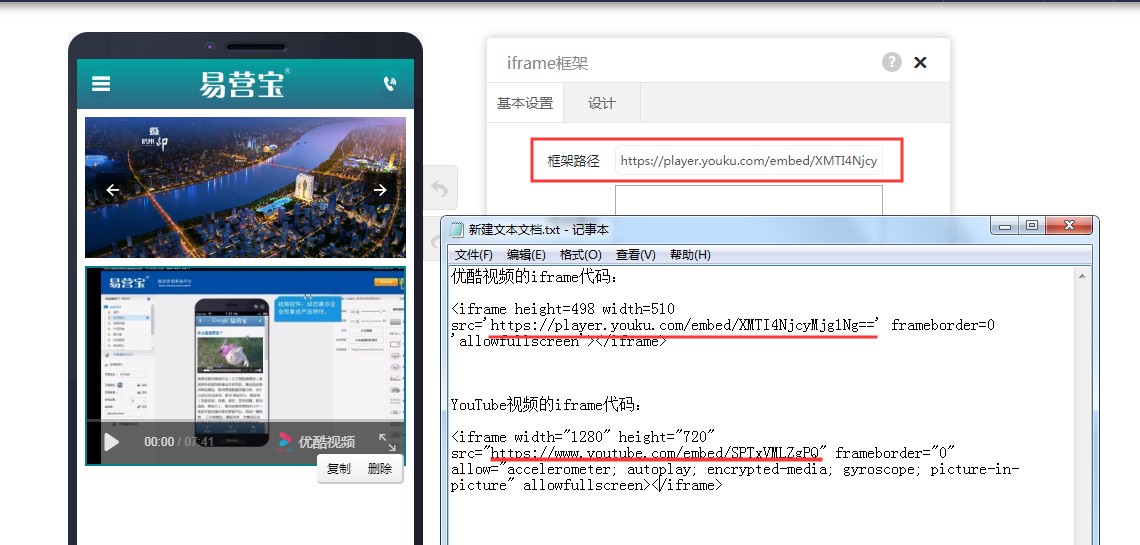Minimize the Notepad window
Viewport: 1140px width, 545px height.
[1005, 226]
